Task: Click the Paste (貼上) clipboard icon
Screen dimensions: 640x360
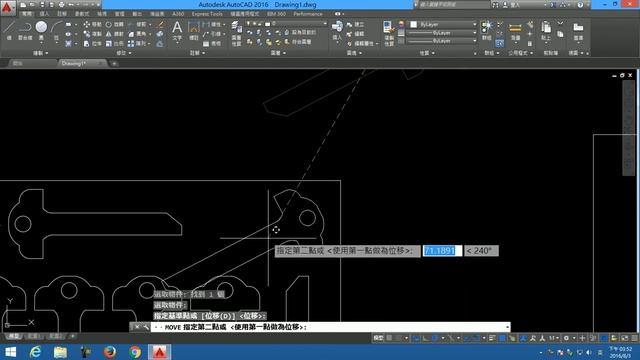Action: click(546, 31)
